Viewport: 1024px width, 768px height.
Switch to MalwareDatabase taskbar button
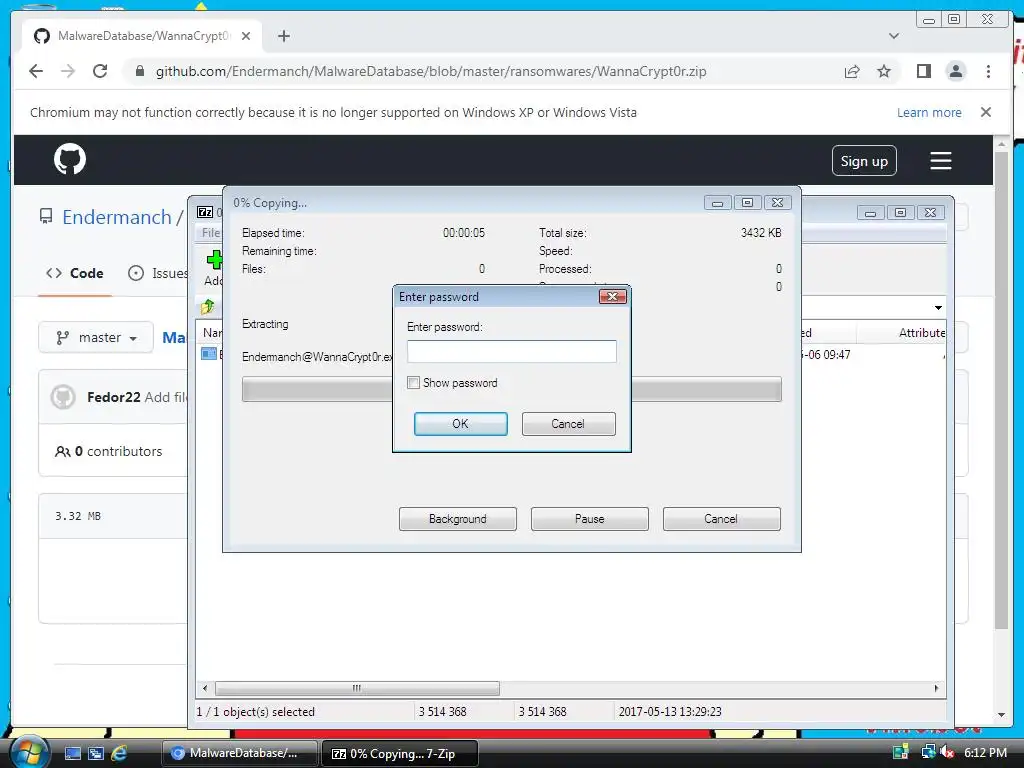pos(239,754)
